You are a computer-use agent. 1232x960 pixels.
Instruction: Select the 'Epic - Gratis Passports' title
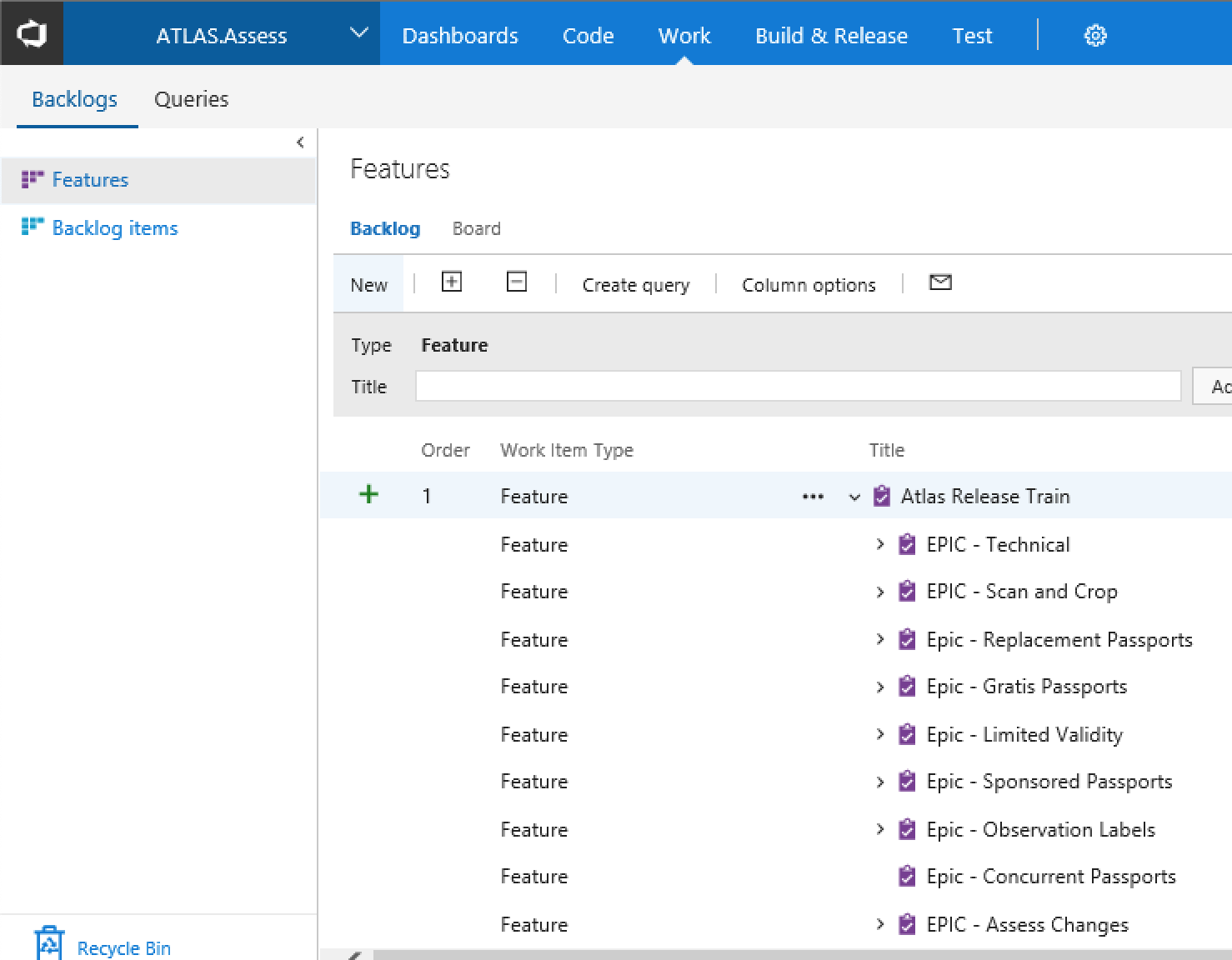[x=1027, y=687]
